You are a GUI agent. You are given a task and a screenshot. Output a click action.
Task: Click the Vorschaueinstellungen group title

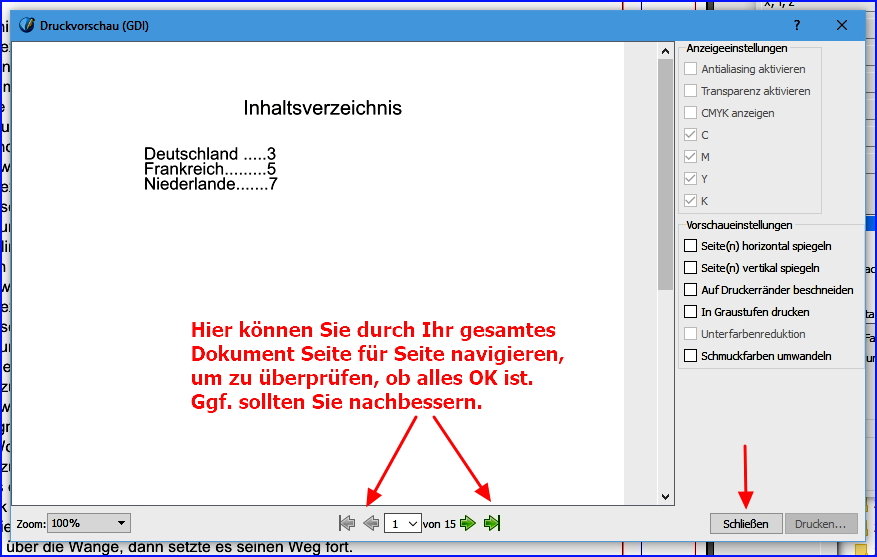(x=739, y=225)
